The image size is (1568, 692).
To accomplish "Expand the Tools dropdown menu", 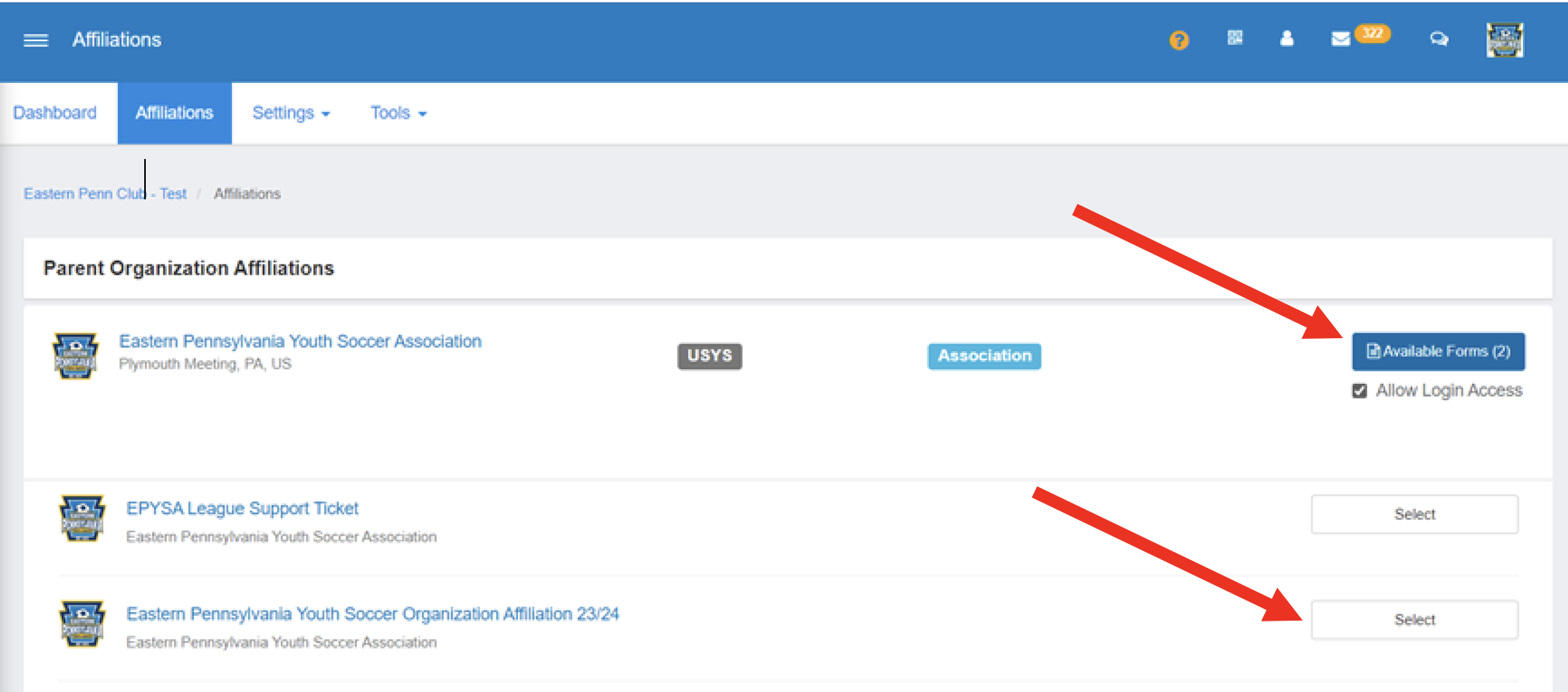I will [399, 113].
